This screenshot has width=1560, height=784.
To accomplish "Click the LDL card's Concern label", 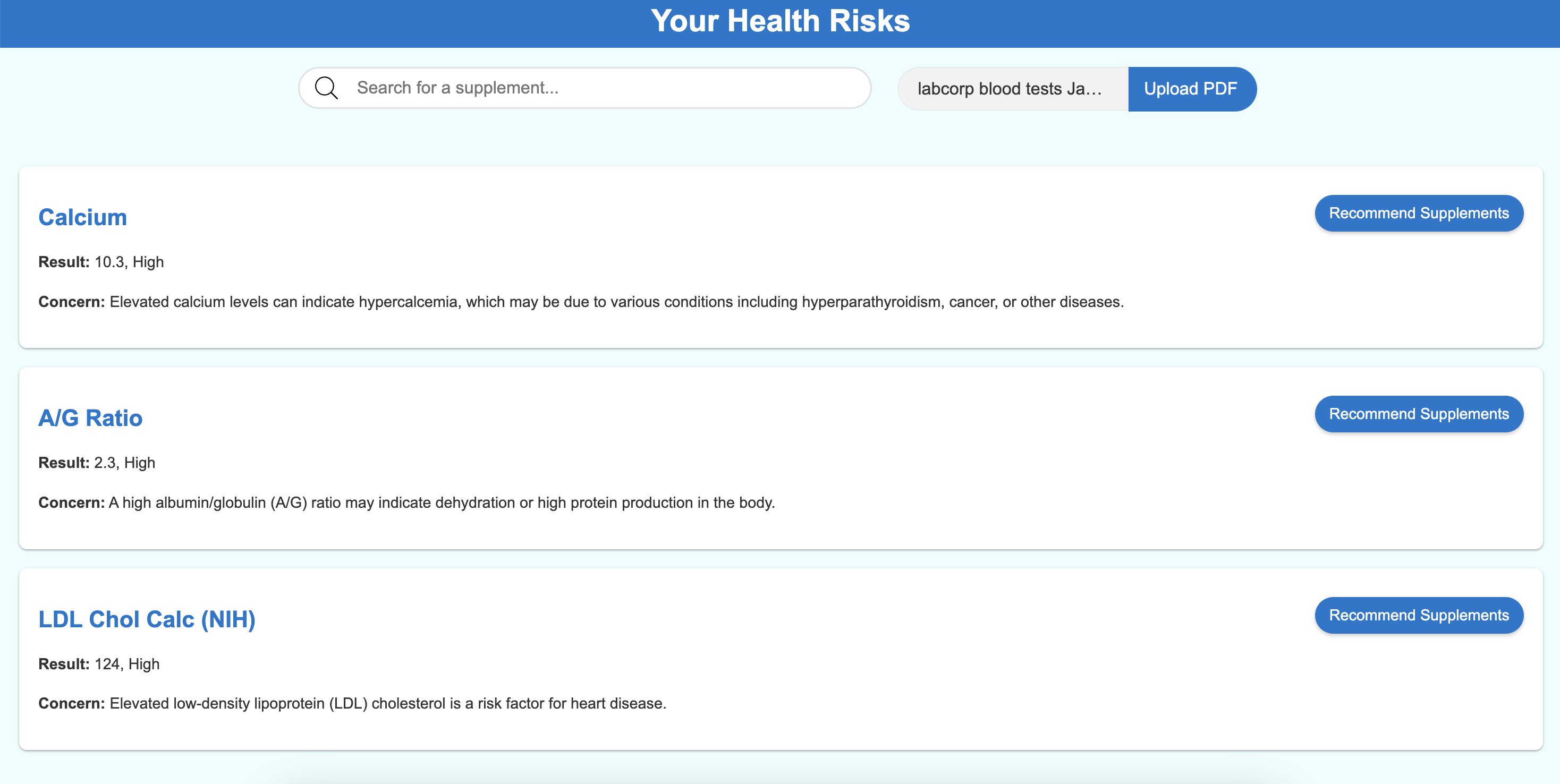I will (71, 703).
